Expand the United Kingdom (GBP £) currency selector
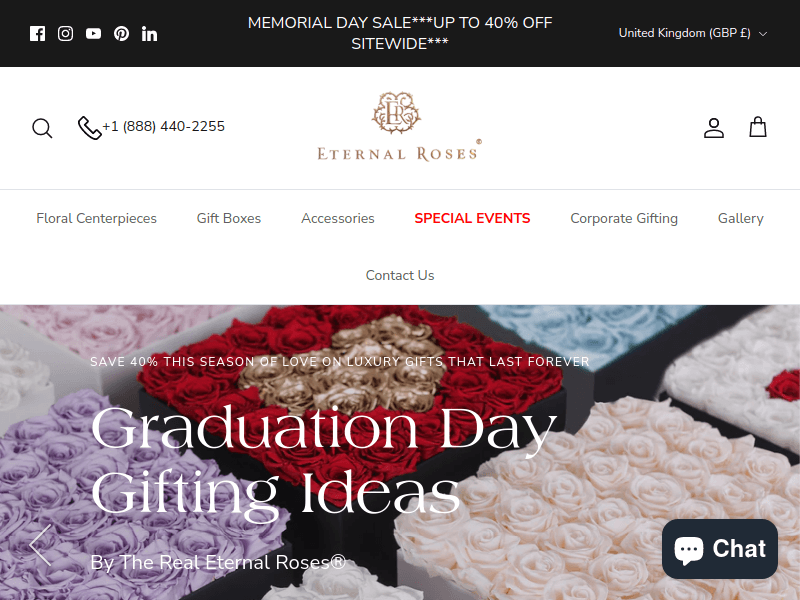This screenshot has width=800, height=600. 693,33
